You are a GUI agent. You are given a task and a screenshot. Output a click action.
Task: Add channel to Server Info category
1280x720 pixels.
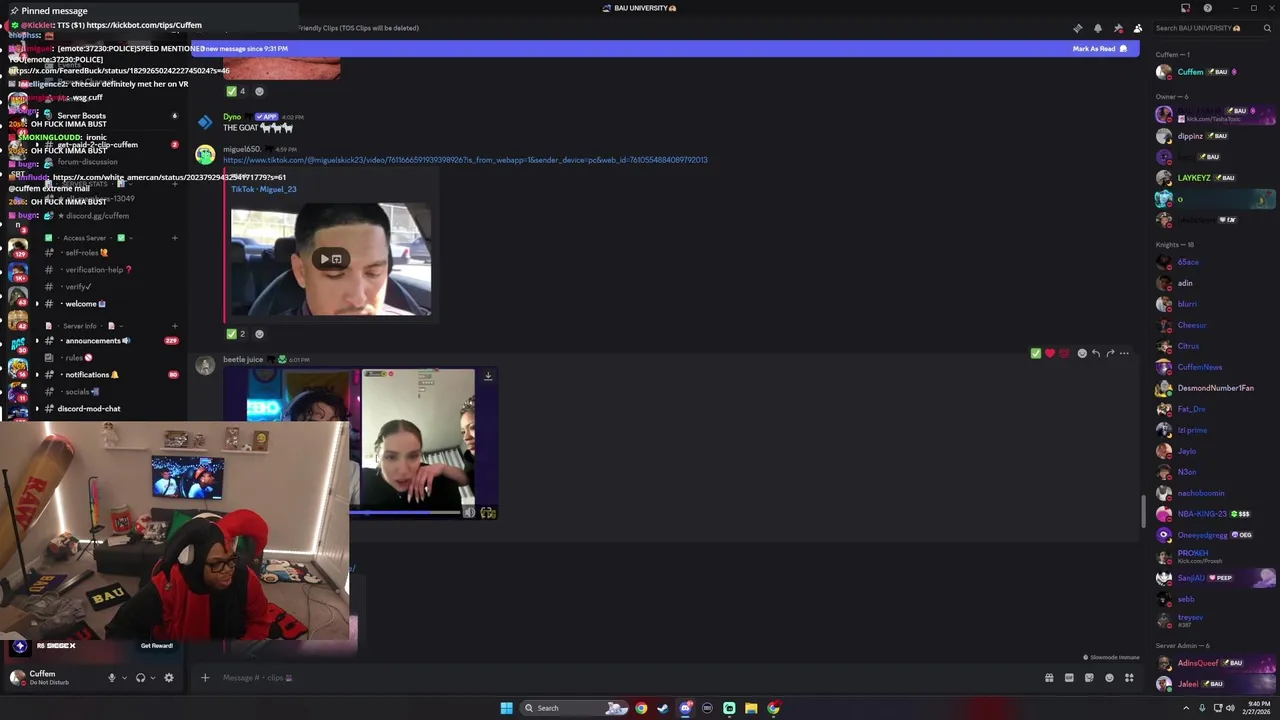pyautogui.click(x=174, y=326)
